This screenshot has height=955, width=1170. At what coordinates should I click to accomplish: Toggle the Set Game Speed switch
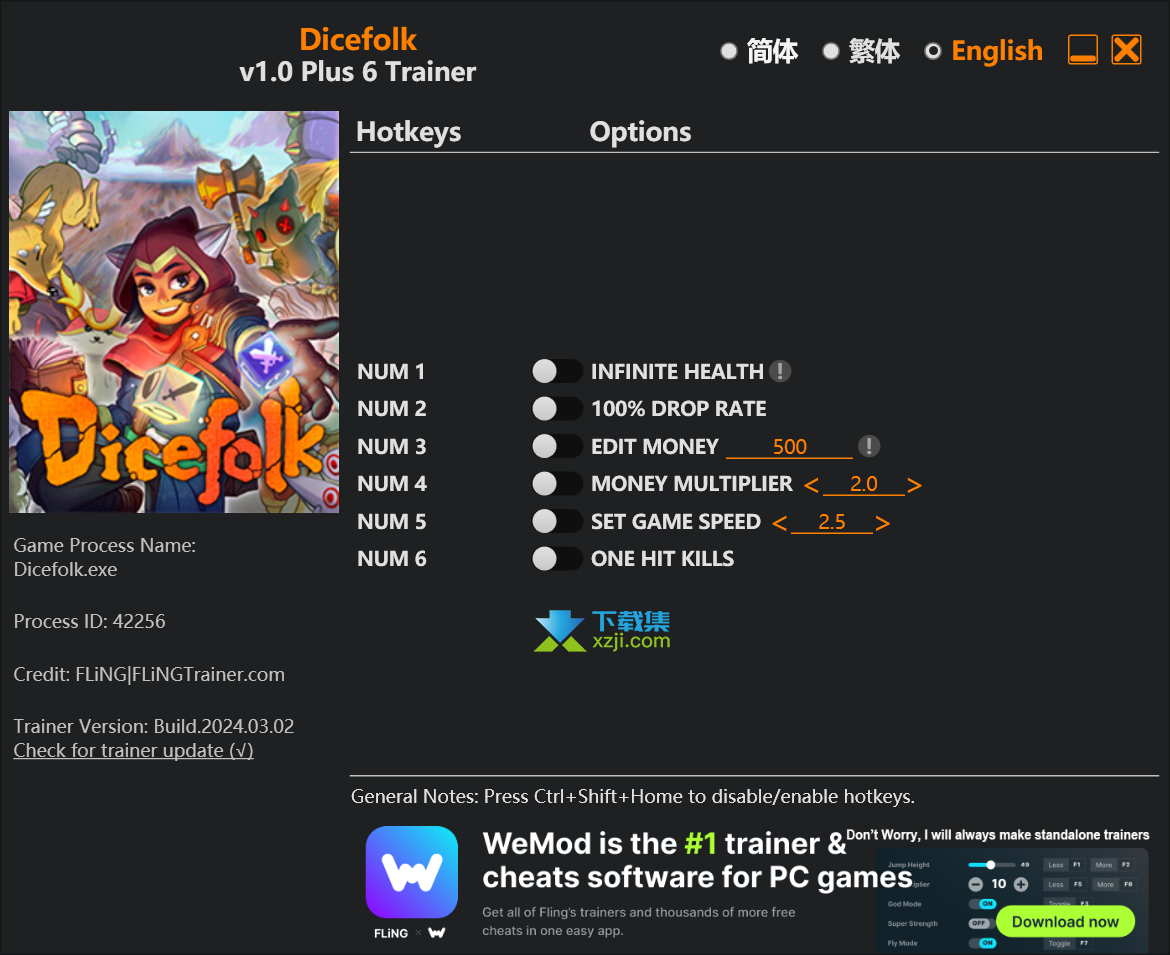557,521
